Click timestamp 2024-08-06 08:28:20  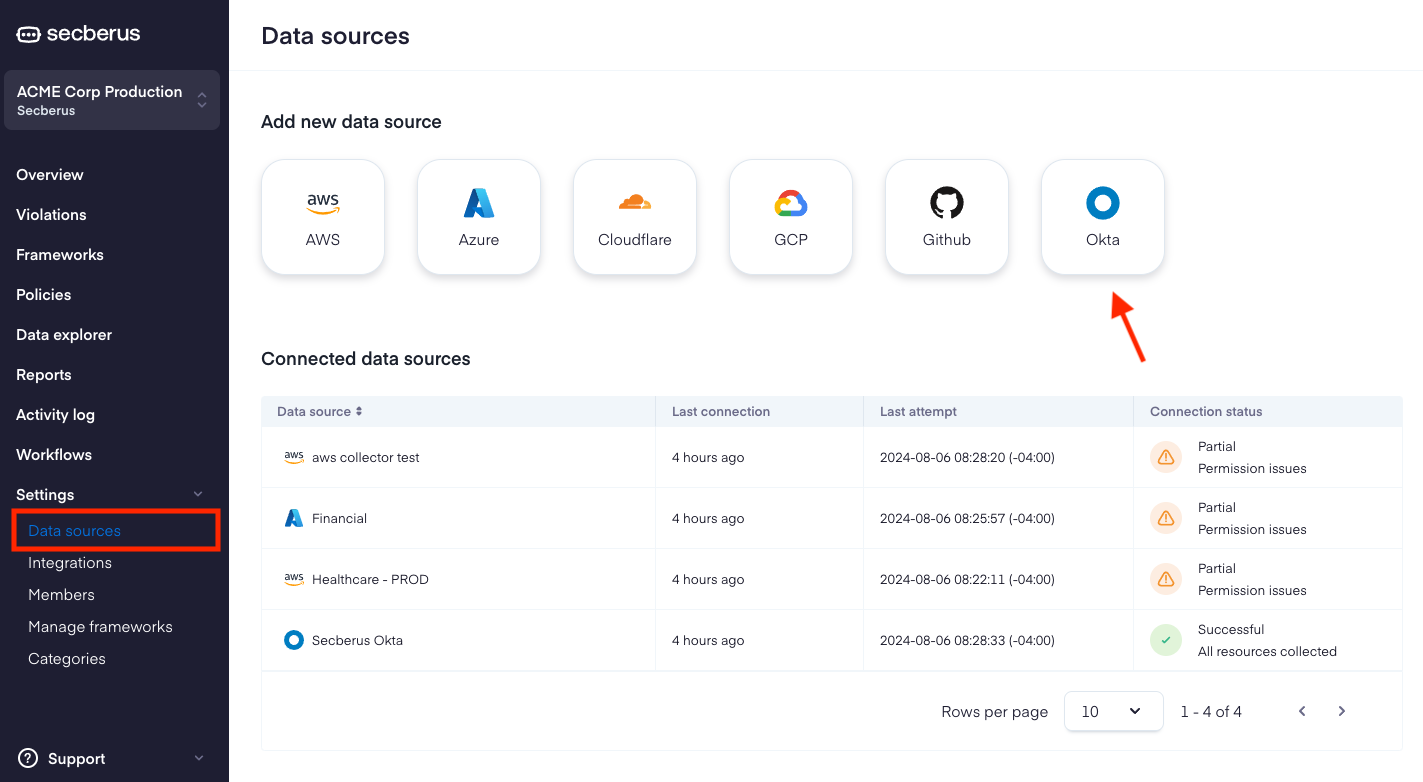click(967, 457)
